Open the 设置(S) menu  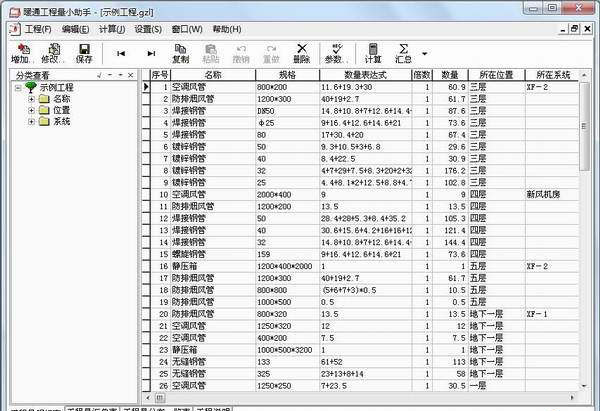click(148, 29)
